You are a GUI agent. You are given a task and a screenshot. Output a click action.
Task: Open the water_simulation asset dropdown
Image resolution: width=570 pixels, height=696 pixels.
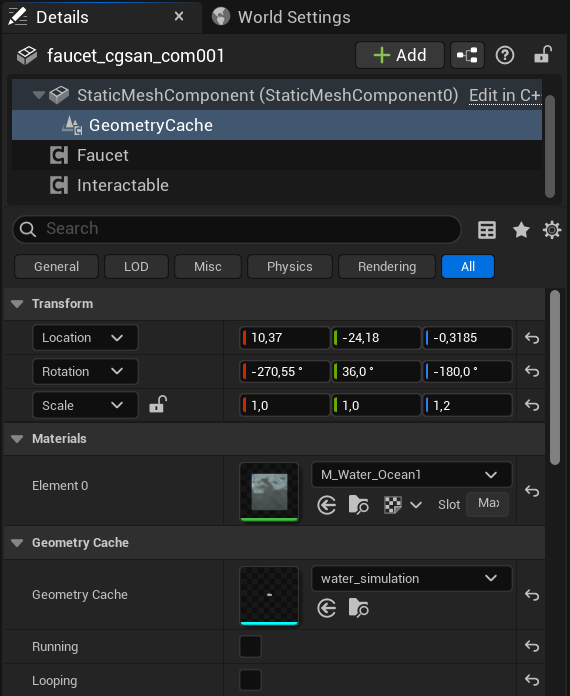point(412,579)
